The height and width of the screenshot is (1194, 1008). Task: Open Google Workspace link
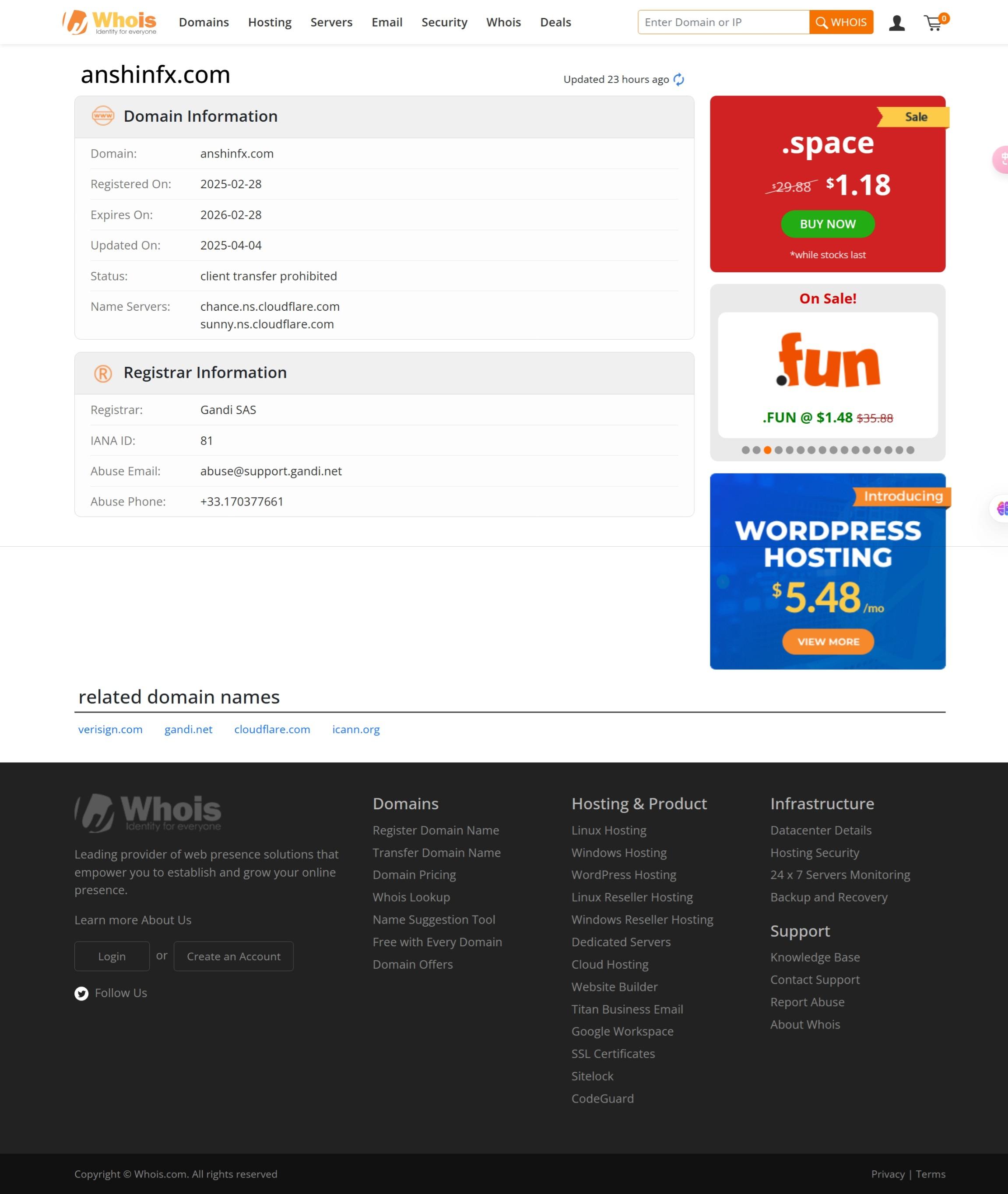tap(622, 1031)
